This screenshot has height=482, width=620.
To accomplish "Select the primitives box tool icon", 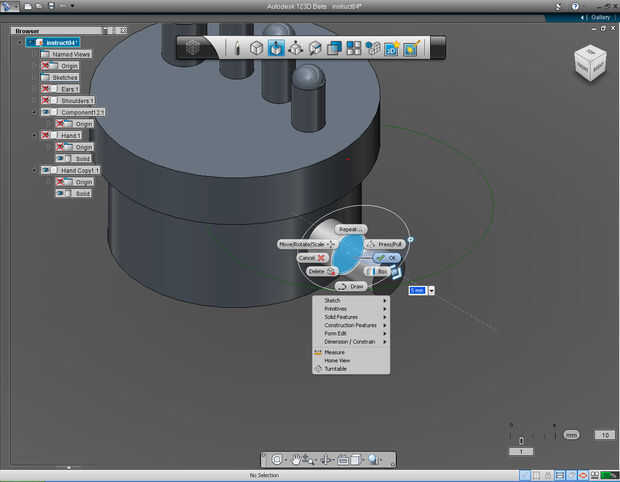I will (x=256, y=48).
